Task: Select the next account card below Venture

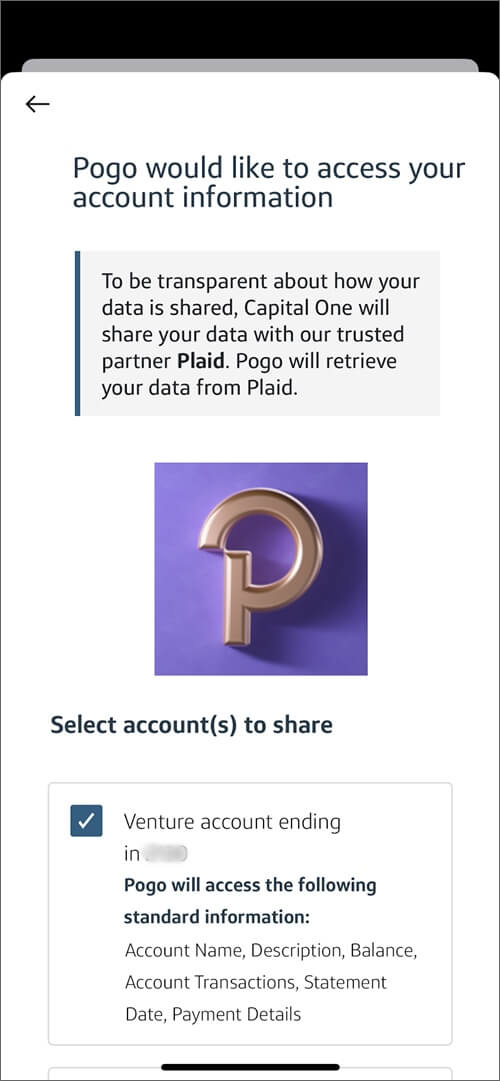Action: [250, 1074]
